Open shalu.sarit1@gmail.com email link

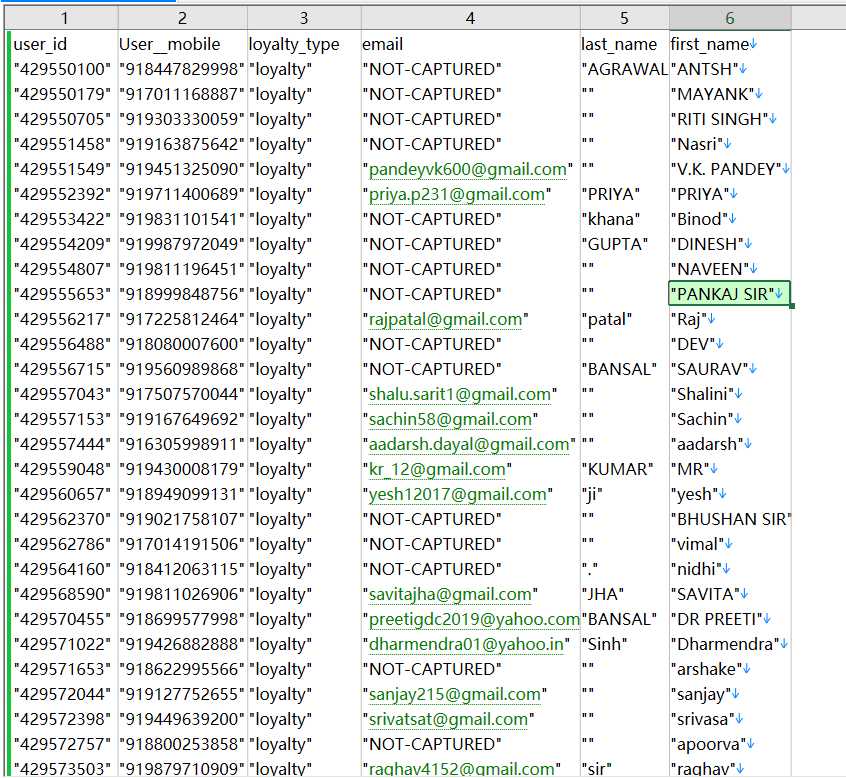[460, 394]
